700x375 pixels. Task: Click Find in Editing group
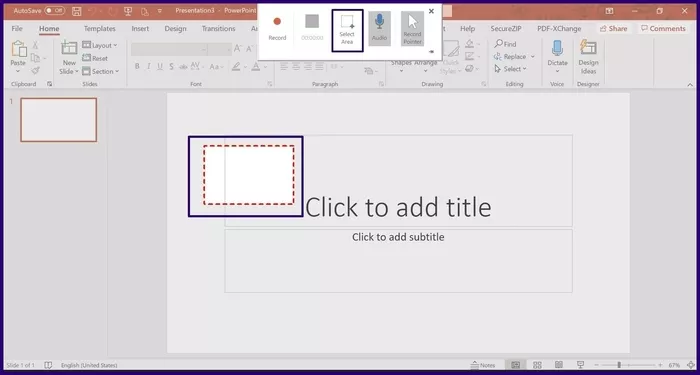[x=505, y=44]
